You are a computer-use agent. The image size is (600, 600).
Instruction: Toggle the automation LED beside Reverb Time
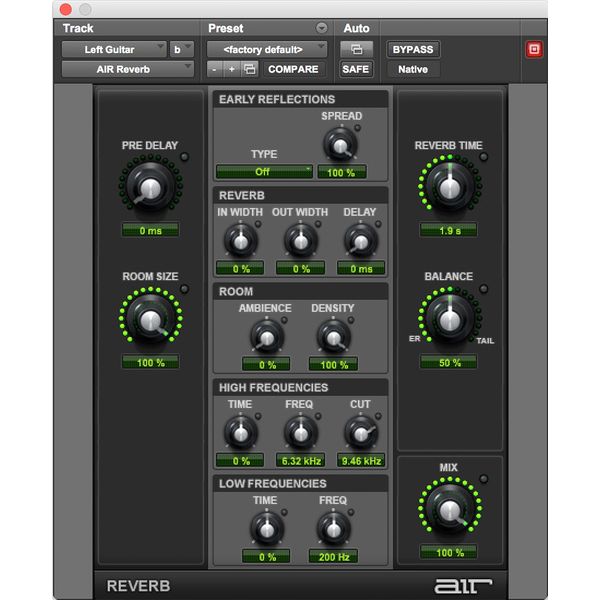click(484, 157)
